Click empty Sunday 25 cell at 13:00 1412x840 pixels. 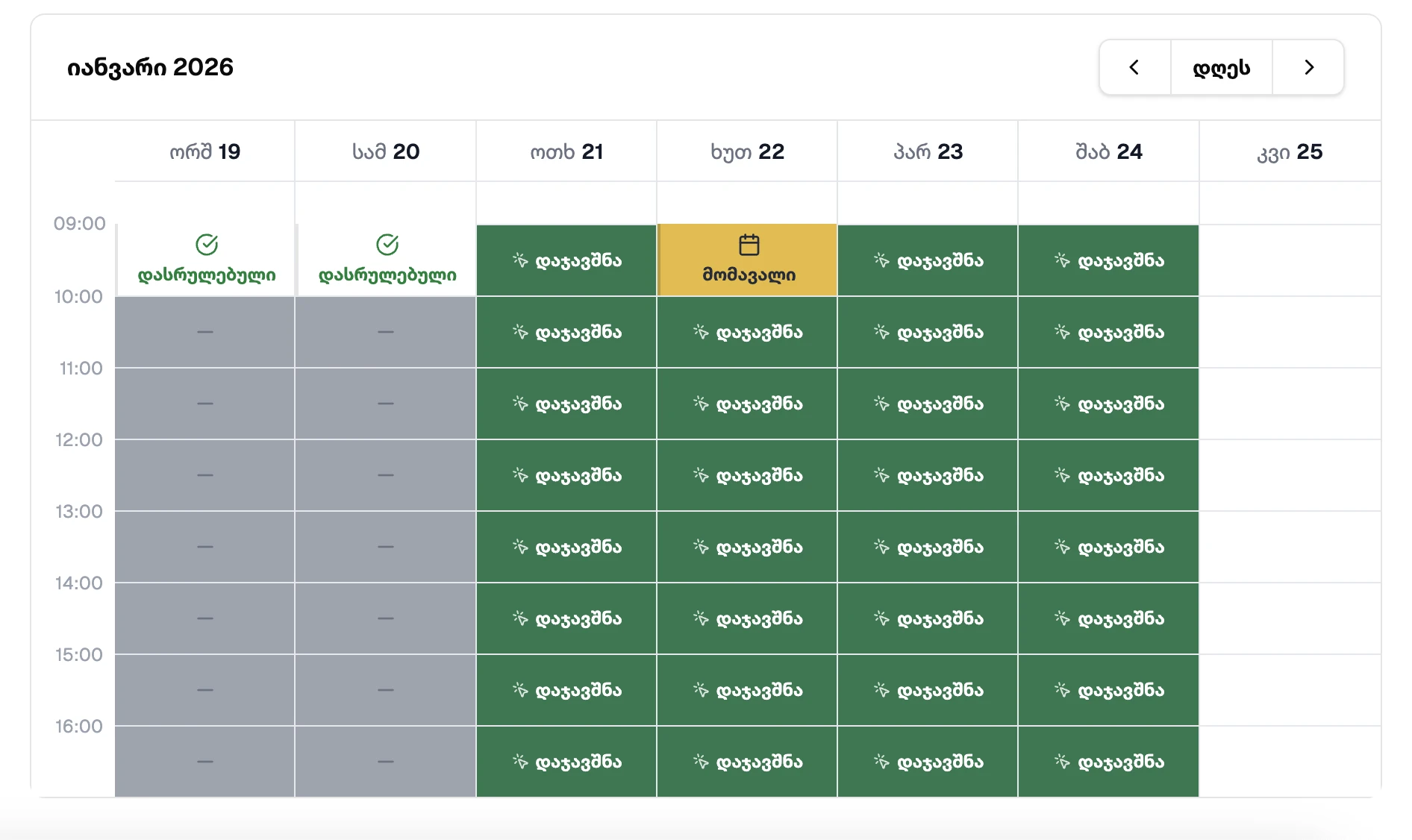point(1290,547)
